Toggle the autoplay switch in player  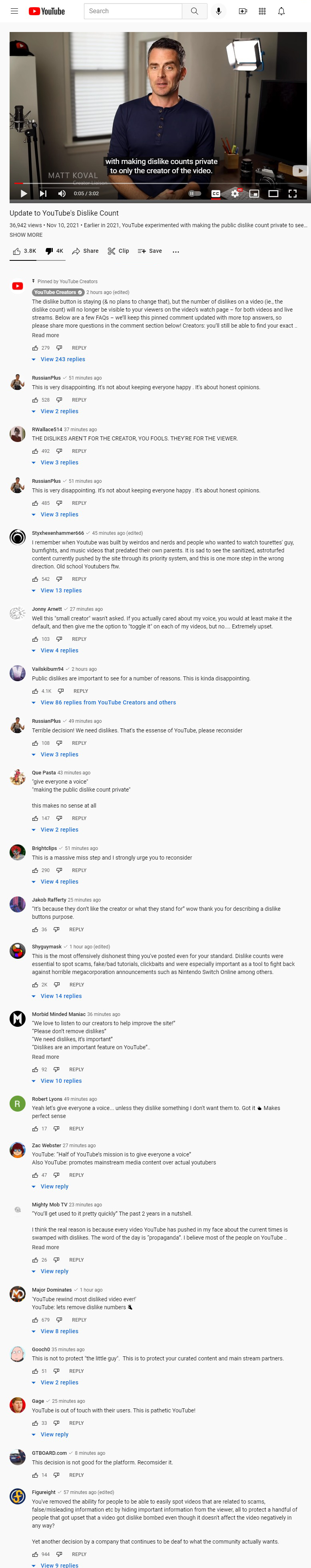coord(195,194)
